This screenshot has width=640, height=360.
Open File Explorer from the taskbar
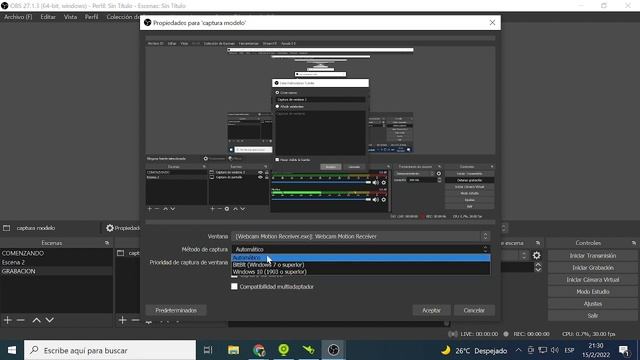tap(233, 350)
